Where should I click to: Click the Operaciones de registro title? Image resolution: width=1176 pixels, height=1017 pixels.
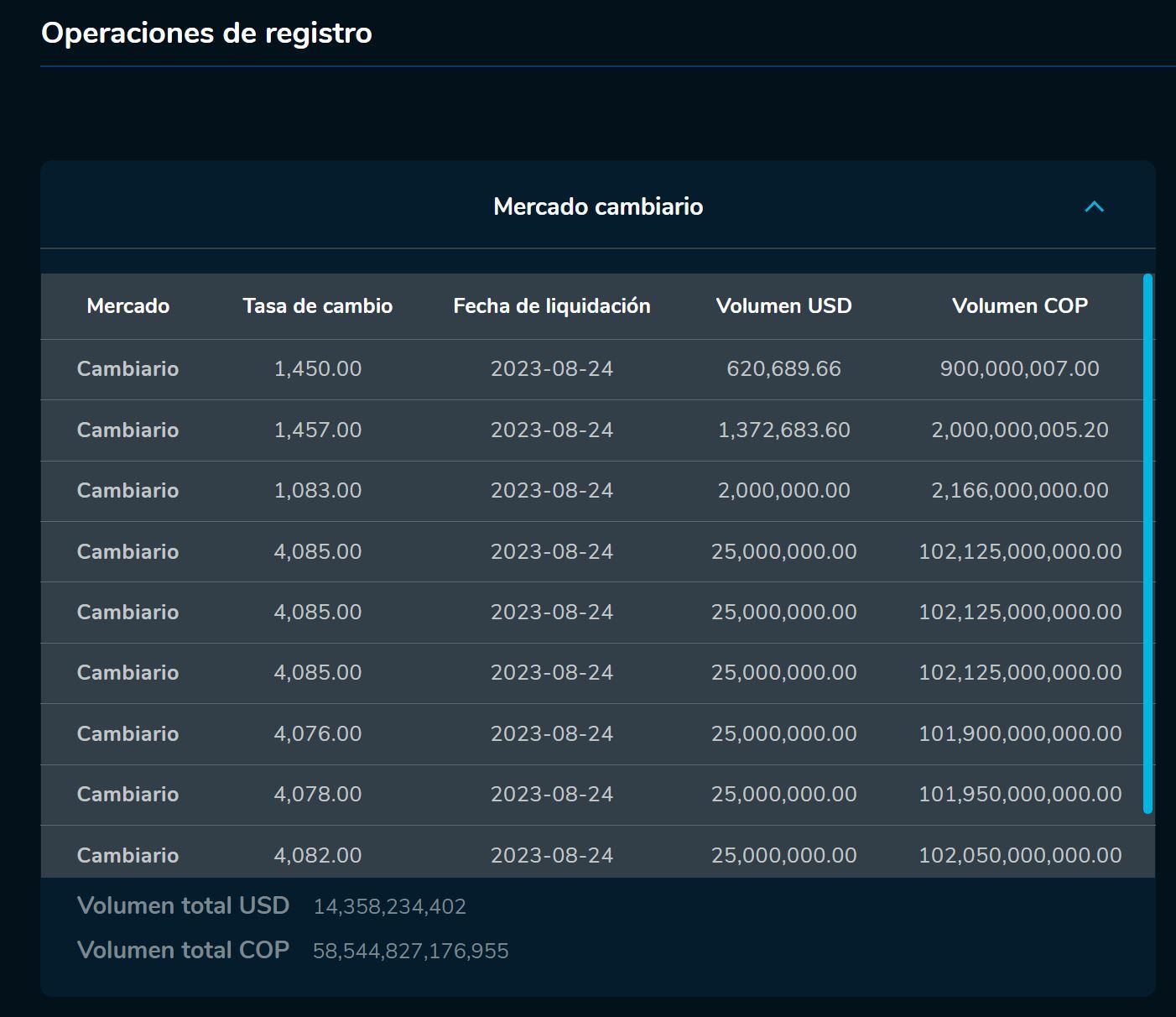[x=206, y=34]
